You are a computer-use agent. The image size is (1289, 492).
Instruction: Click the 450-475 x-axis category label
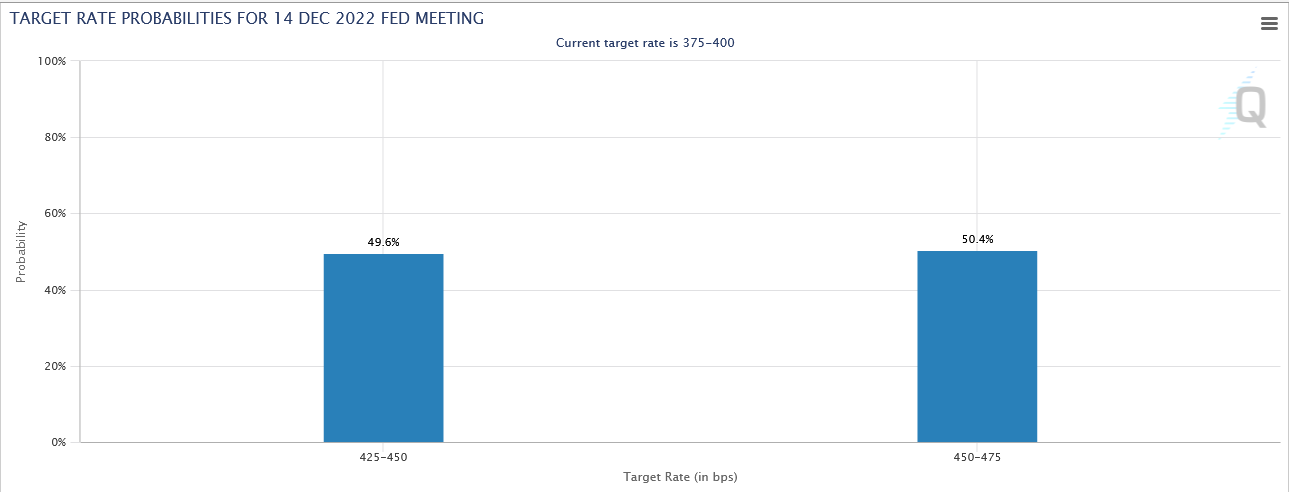[x=977, y=457]
